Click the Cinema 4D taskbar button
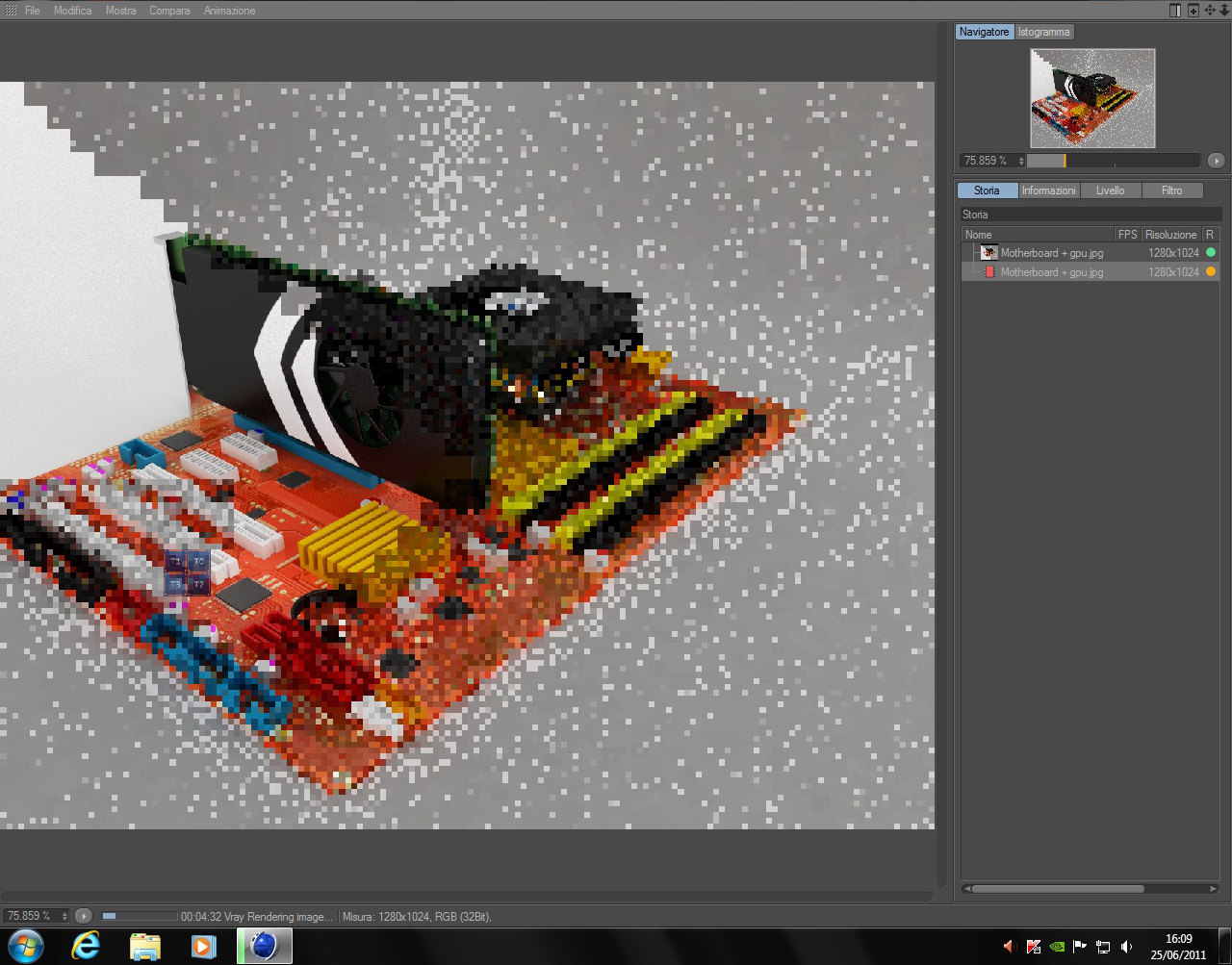1232x965 pixels. point(264,947)
